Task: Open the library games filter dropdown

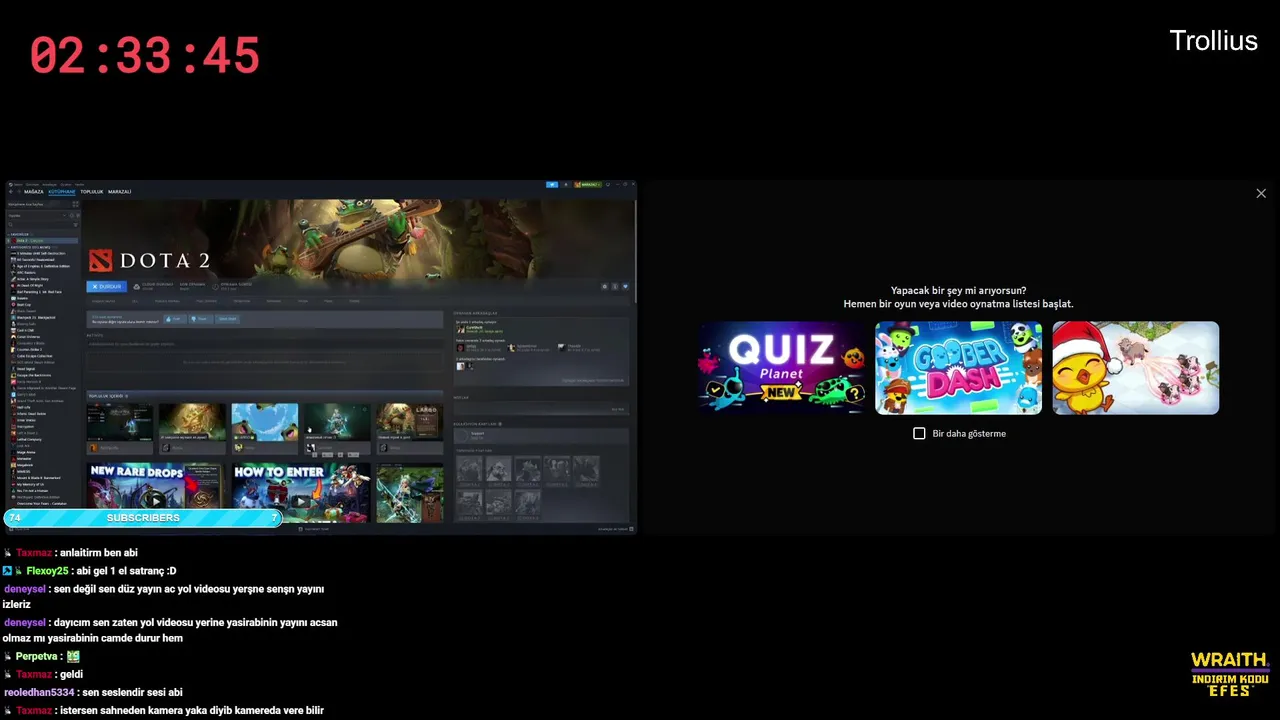Action: point(37,215)
